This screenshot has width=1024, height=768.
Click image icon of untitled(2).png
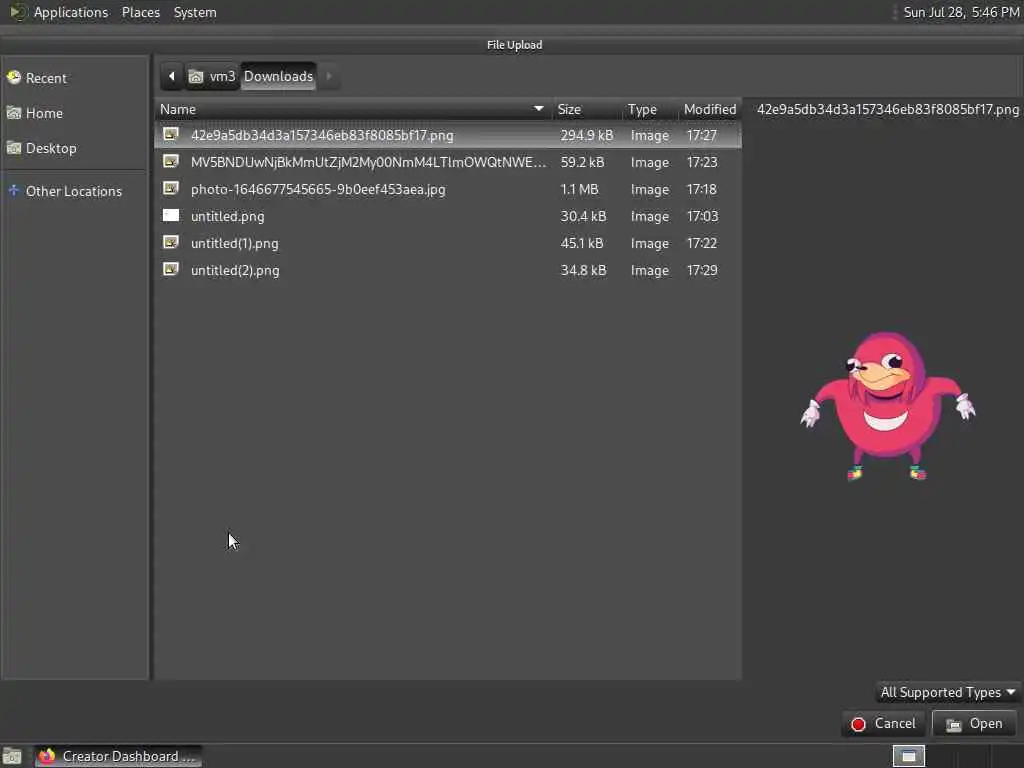click(x=171, y=270)
